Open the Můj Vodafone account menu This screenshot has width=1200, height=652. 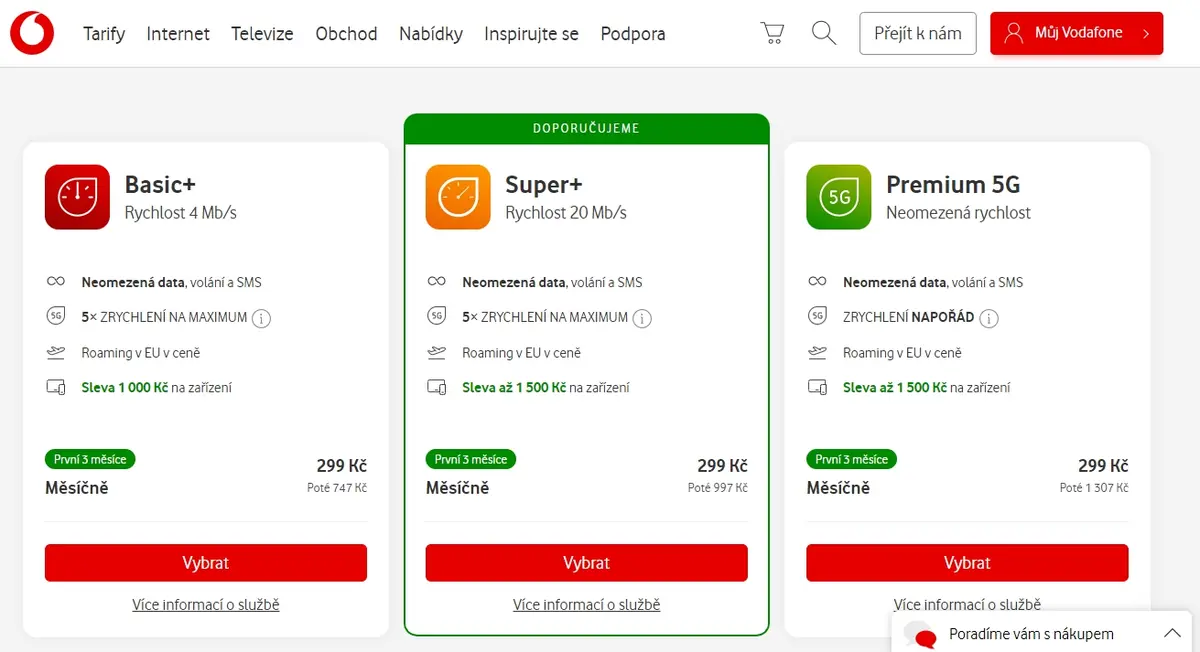[1077, 33]
